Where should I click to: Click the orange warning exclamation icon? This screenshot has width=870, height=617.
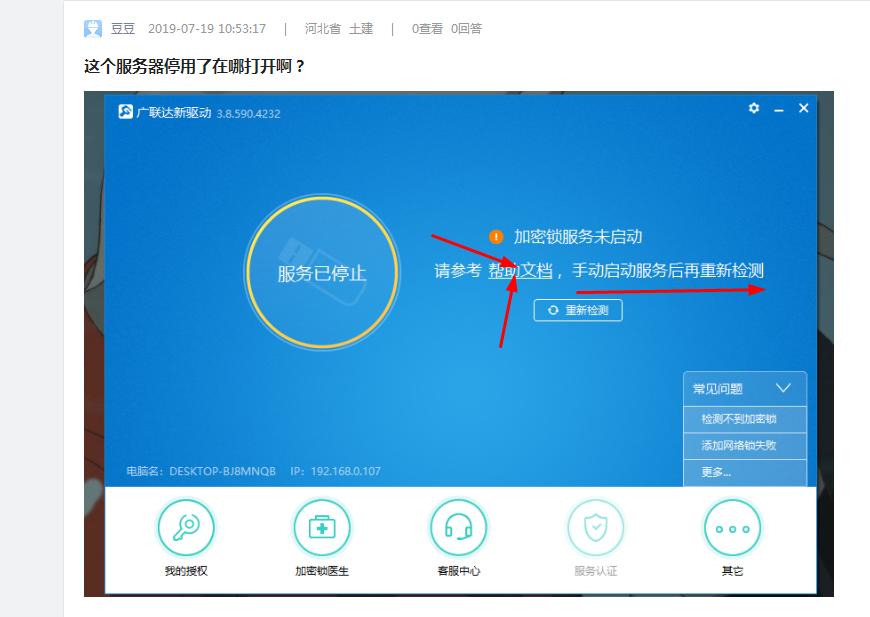(x=496, y=237)
